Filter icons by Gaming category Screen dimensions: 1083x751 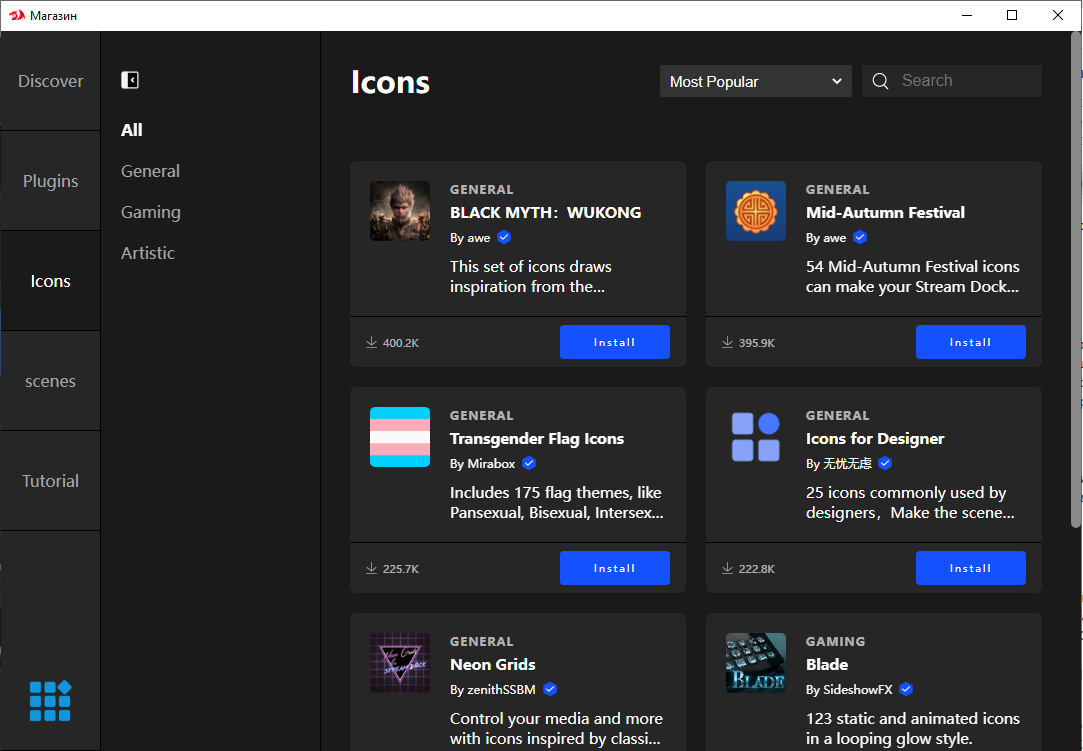(x=151, y=212)
